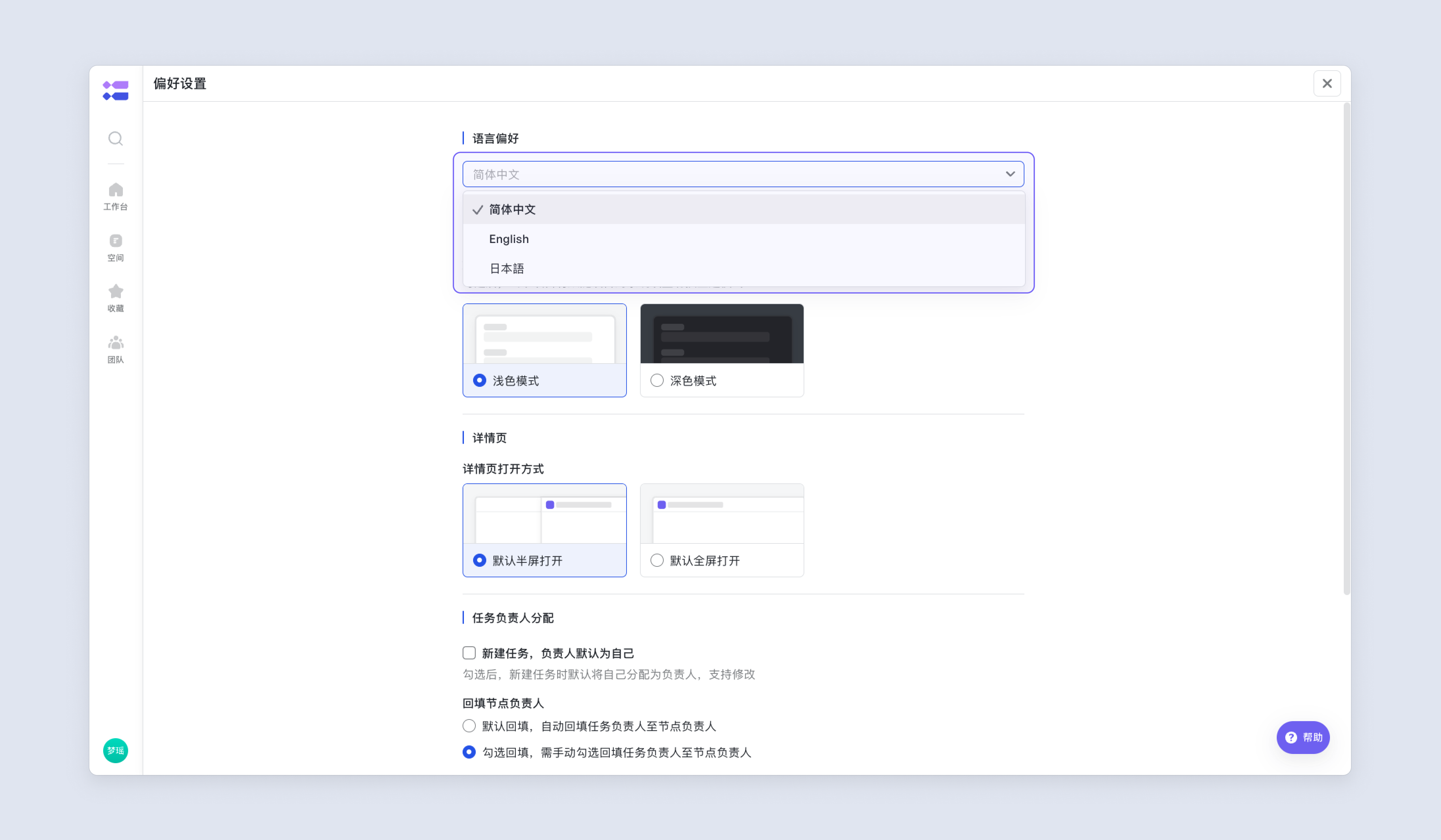
Task: Select 勾选回填 manual backfill radio
Action: [x=469, y=753]
